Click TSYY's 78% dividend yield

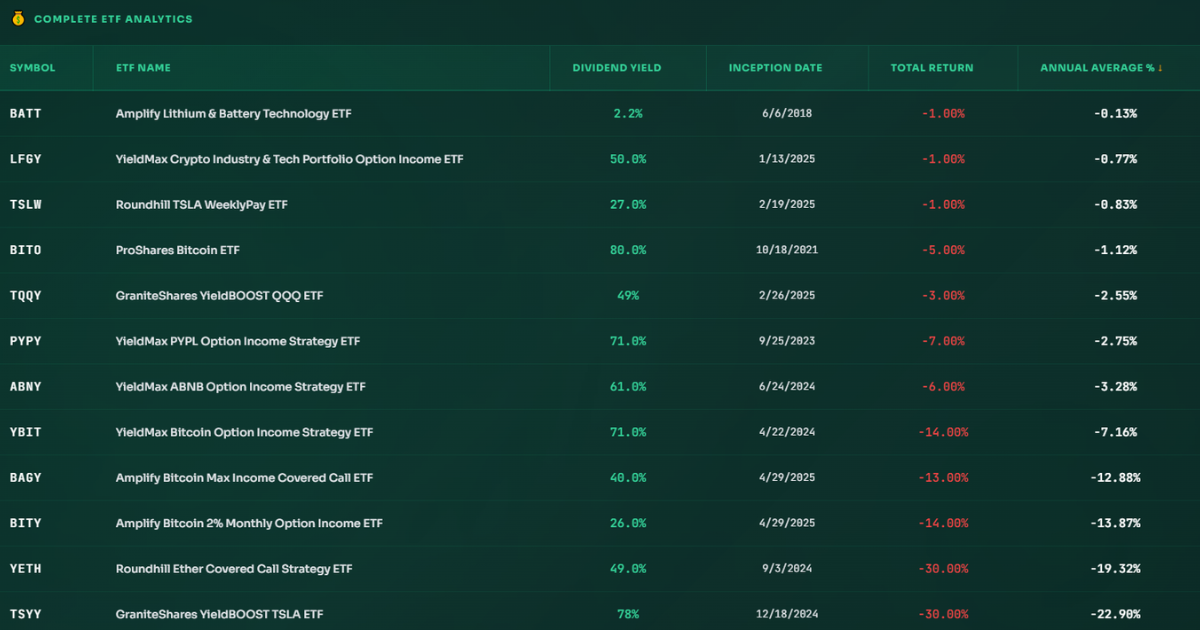pos(628,614)
